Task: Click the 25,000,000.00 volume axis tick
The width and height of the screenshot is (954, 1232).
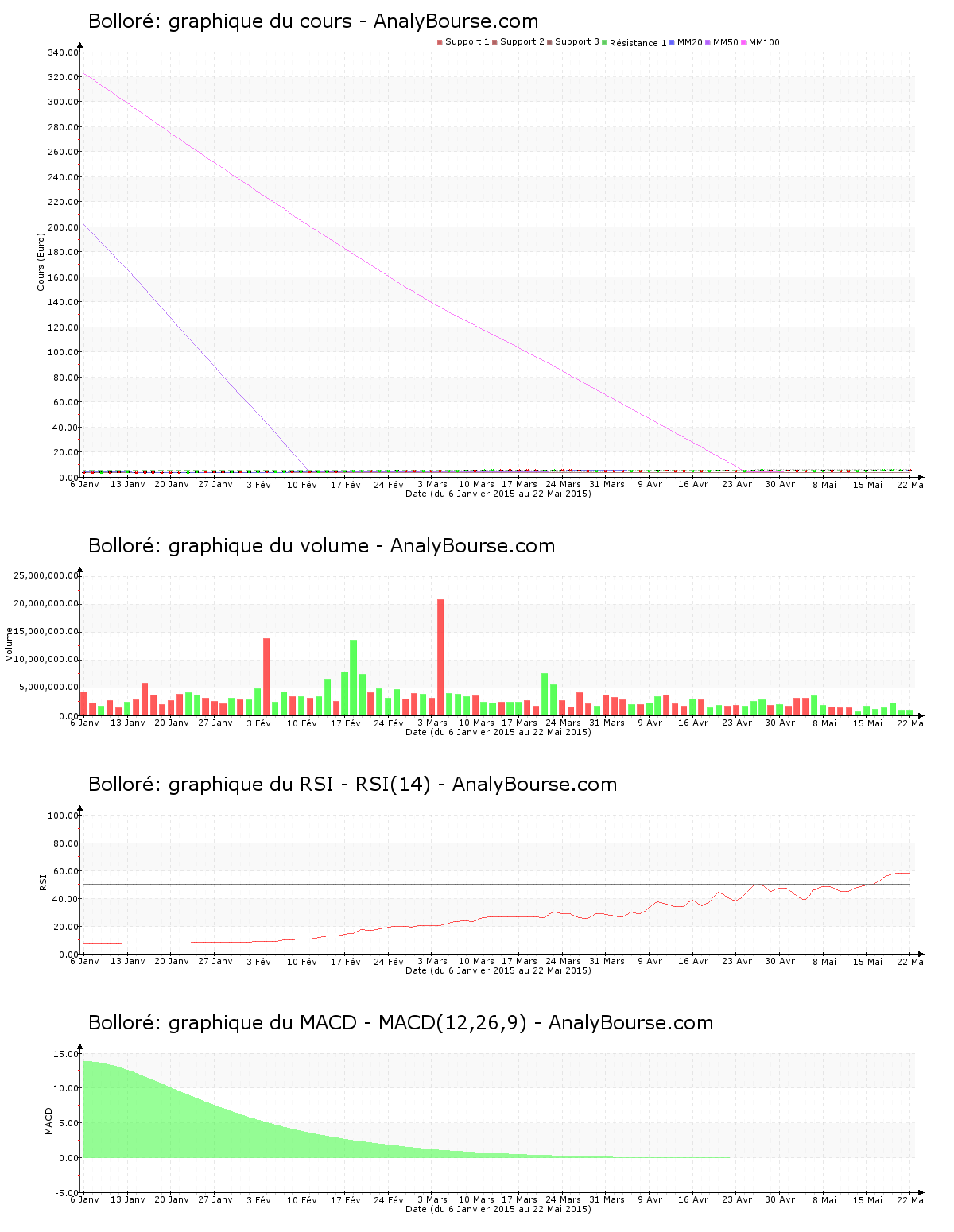Action: click(x=47, y=575)
